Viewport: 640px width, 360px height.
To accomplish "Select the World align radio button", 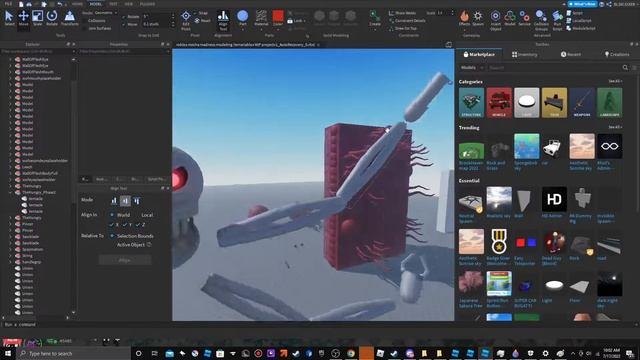I will tap(112, 215).
